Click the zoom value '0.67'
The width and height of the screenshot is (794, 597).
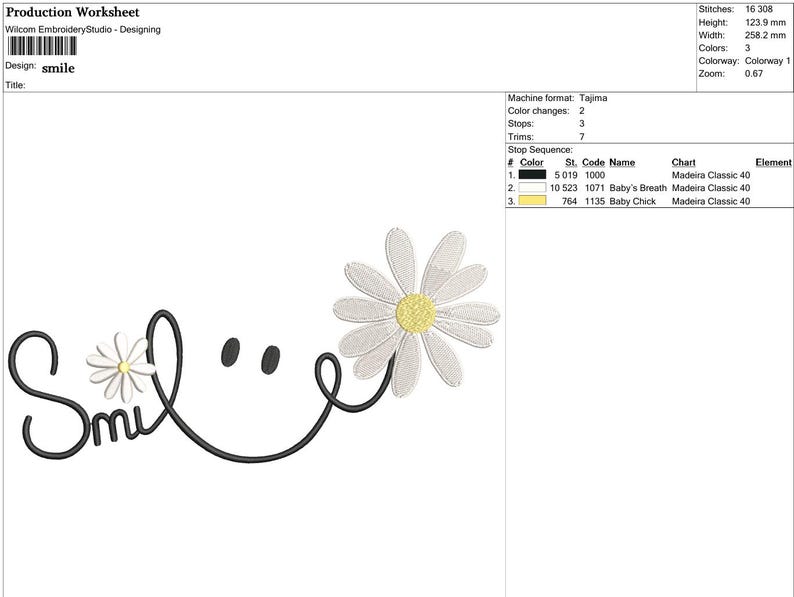point(753,73)
